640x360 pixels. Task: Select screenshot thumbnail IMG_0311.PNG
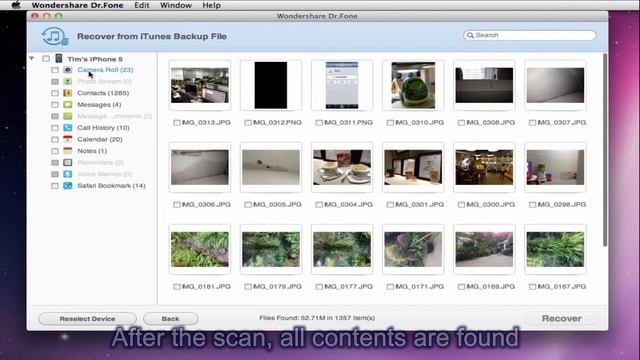342,85
